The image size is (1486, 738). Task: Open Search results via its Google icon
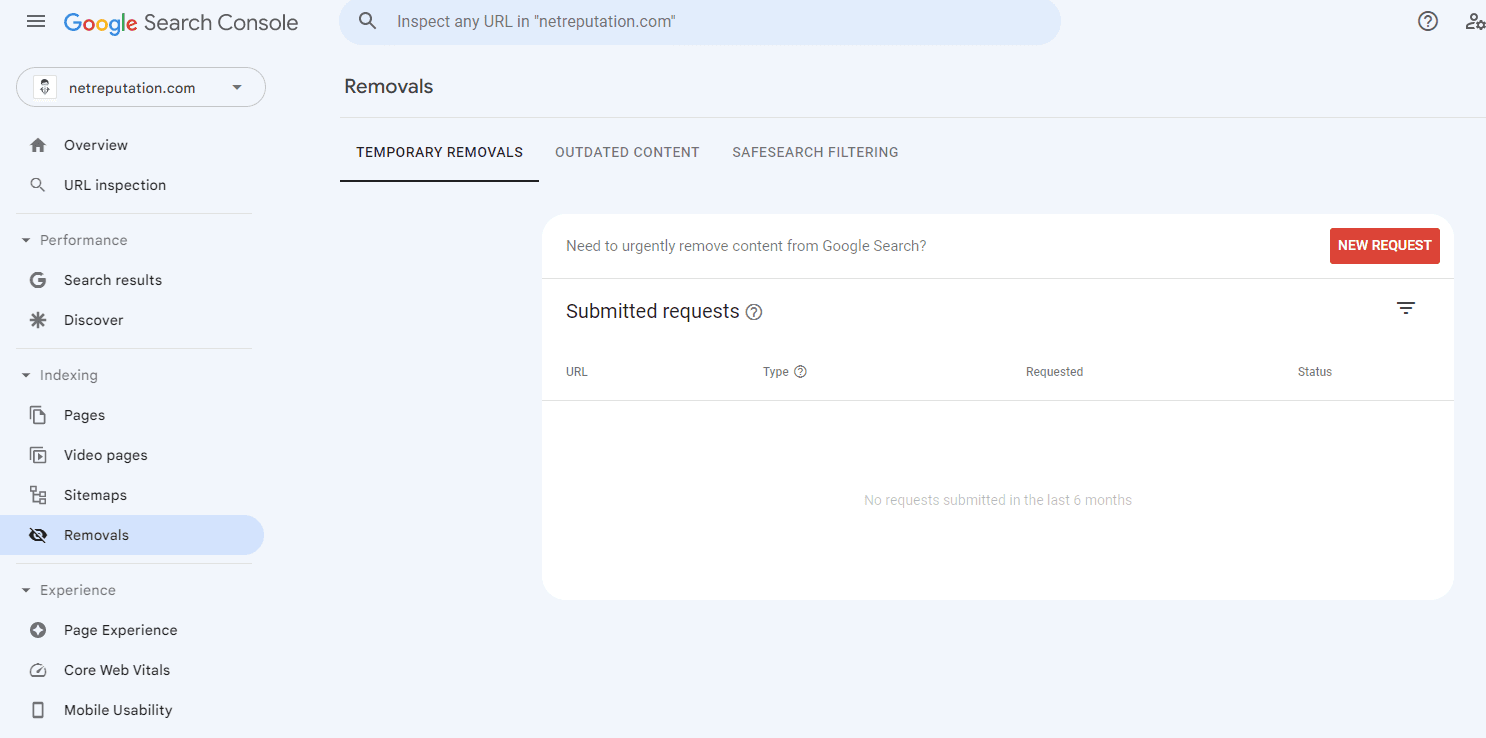[x=38, y=279]
